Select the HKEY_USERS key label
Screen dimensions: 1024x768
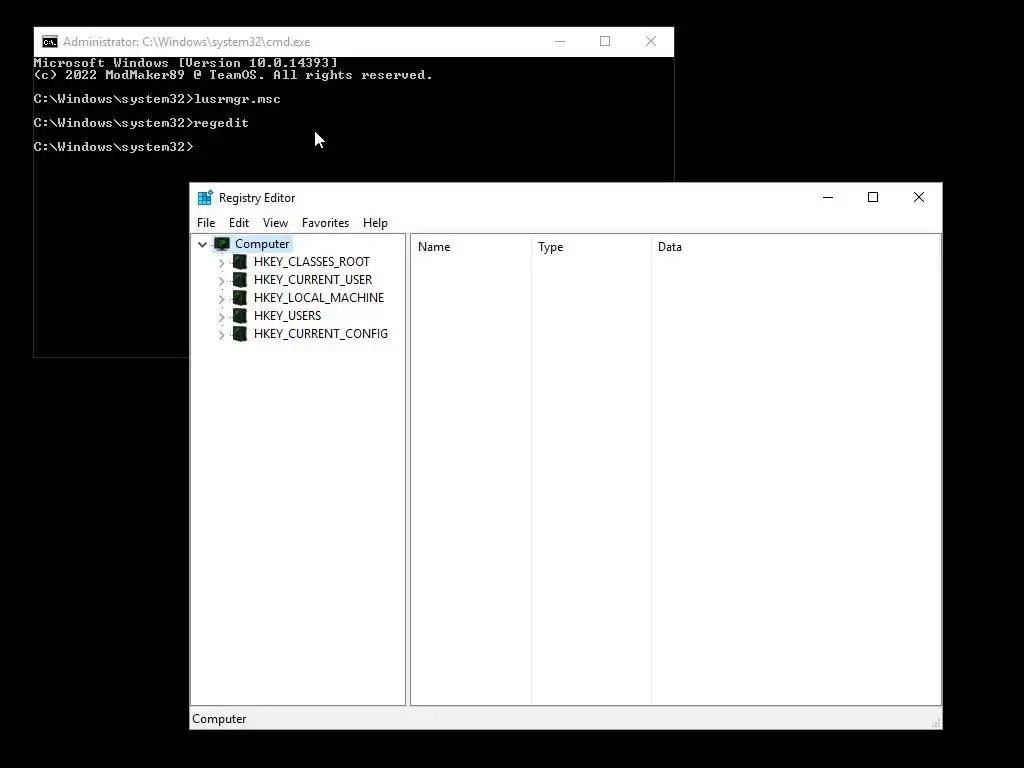tap(287, 315)
